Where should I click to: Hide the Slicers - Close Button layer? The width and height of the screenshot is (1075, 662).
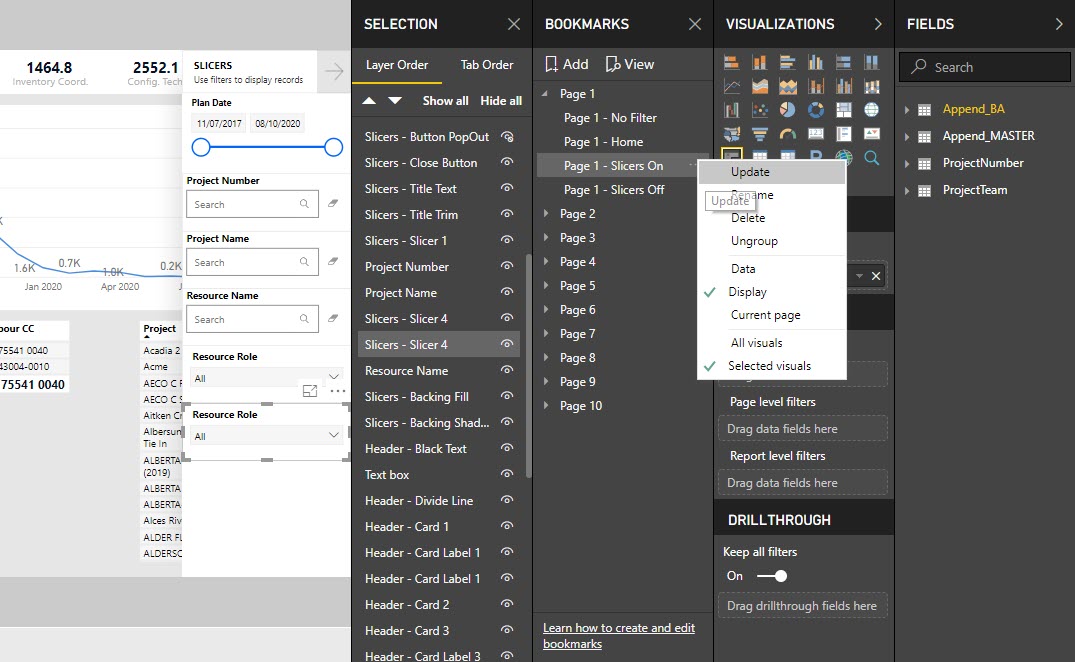507,162
